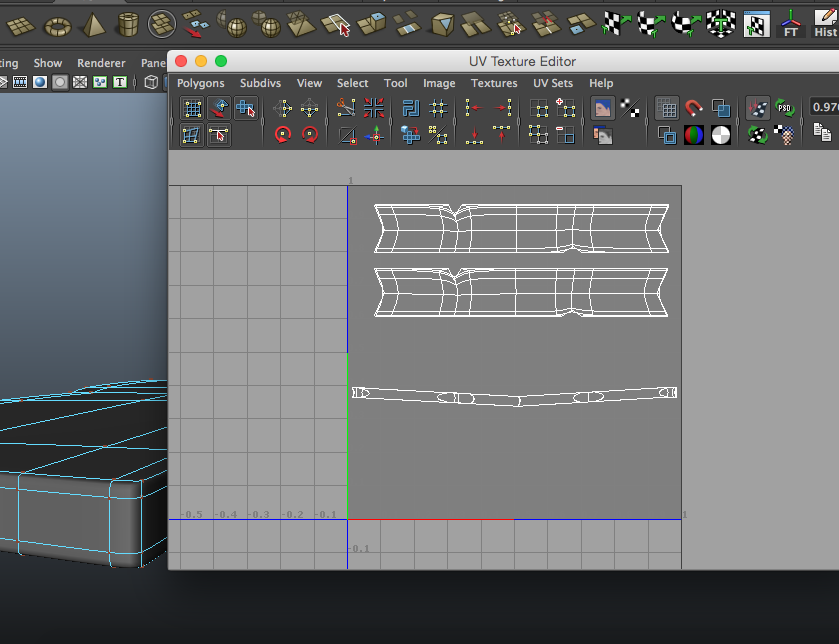The width and height of the screenshot is (839, 644).
Task: Rotate selected UVs counterclockwise
Action: (x=283, y=133)
